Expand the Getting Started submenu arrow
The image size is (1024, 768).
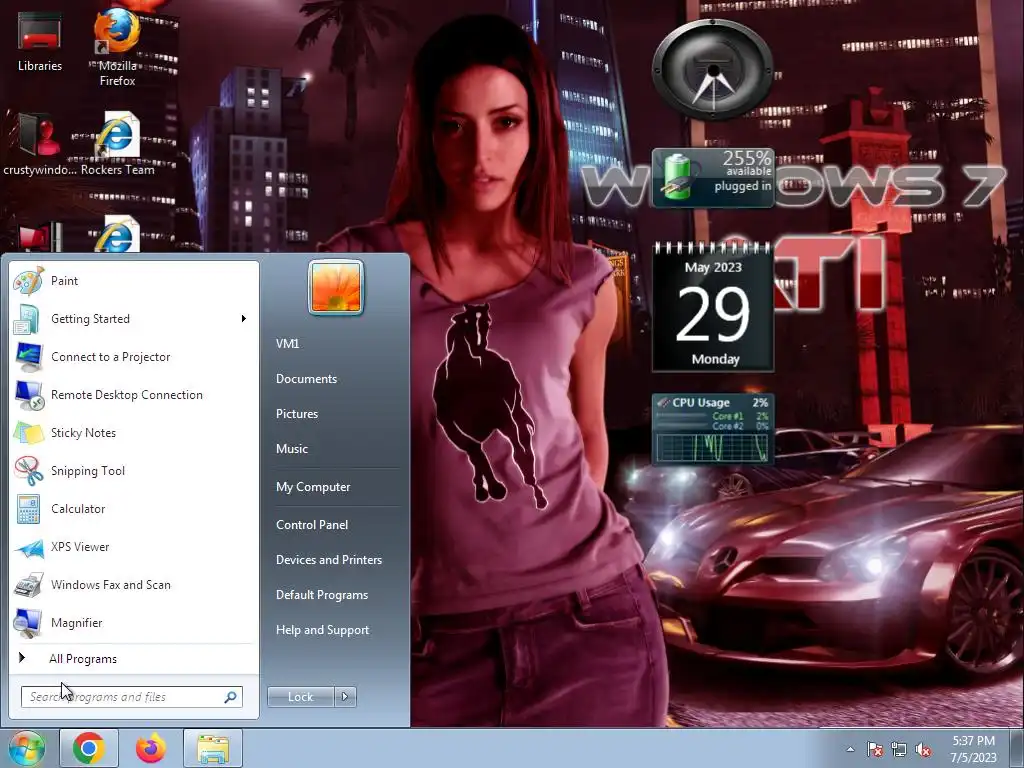(x=244, y=319)
